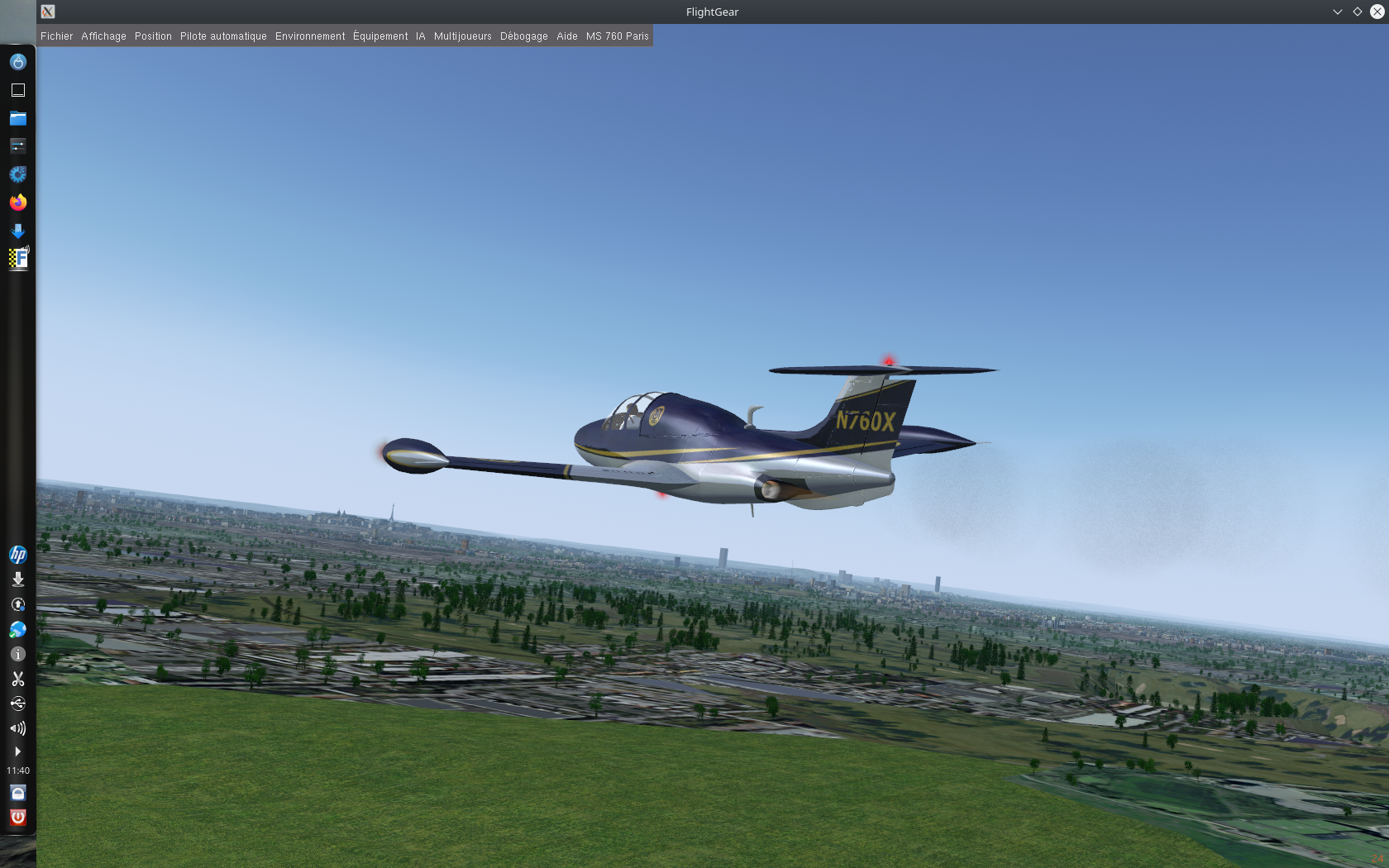
Task: Click the show desktop icon in the panel
Action: [x=18, y=90]
